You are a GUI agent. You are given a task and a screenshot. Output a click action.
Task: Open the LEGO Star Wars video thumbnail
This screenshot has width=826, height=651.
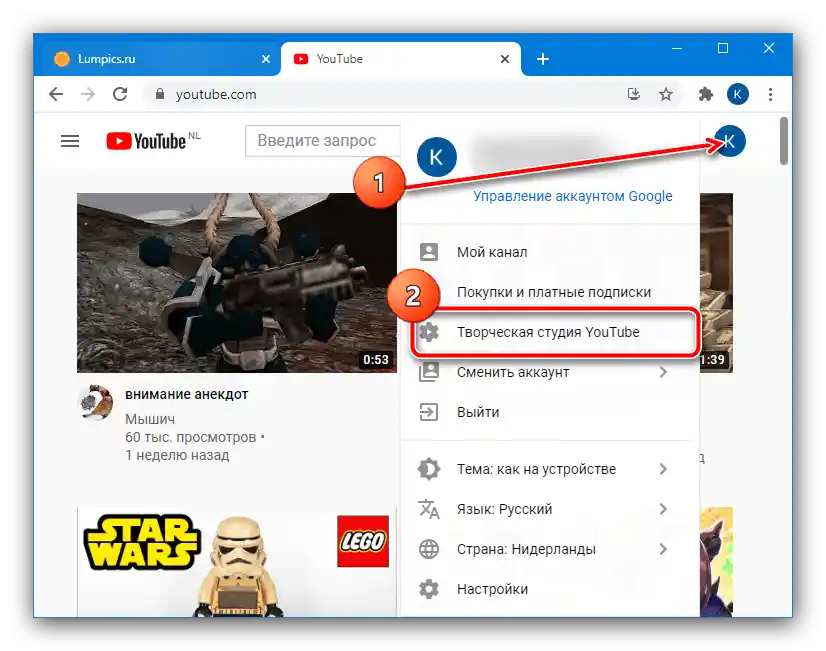pyautogui.click(x=237, y=561)
